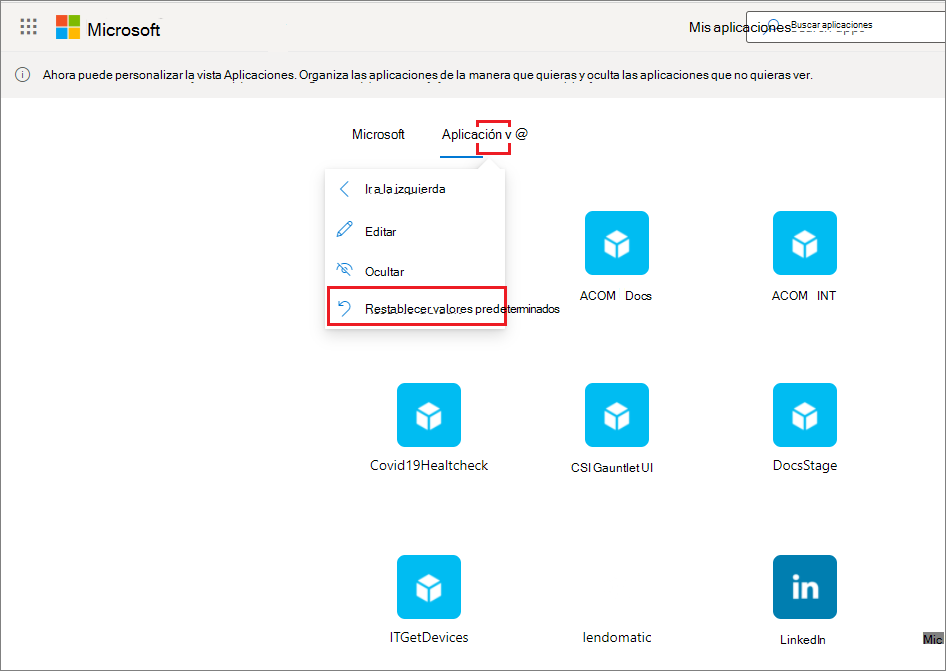Click the search magnifier icon
Screen dimensions: 946x671
(x=774, y=25)
